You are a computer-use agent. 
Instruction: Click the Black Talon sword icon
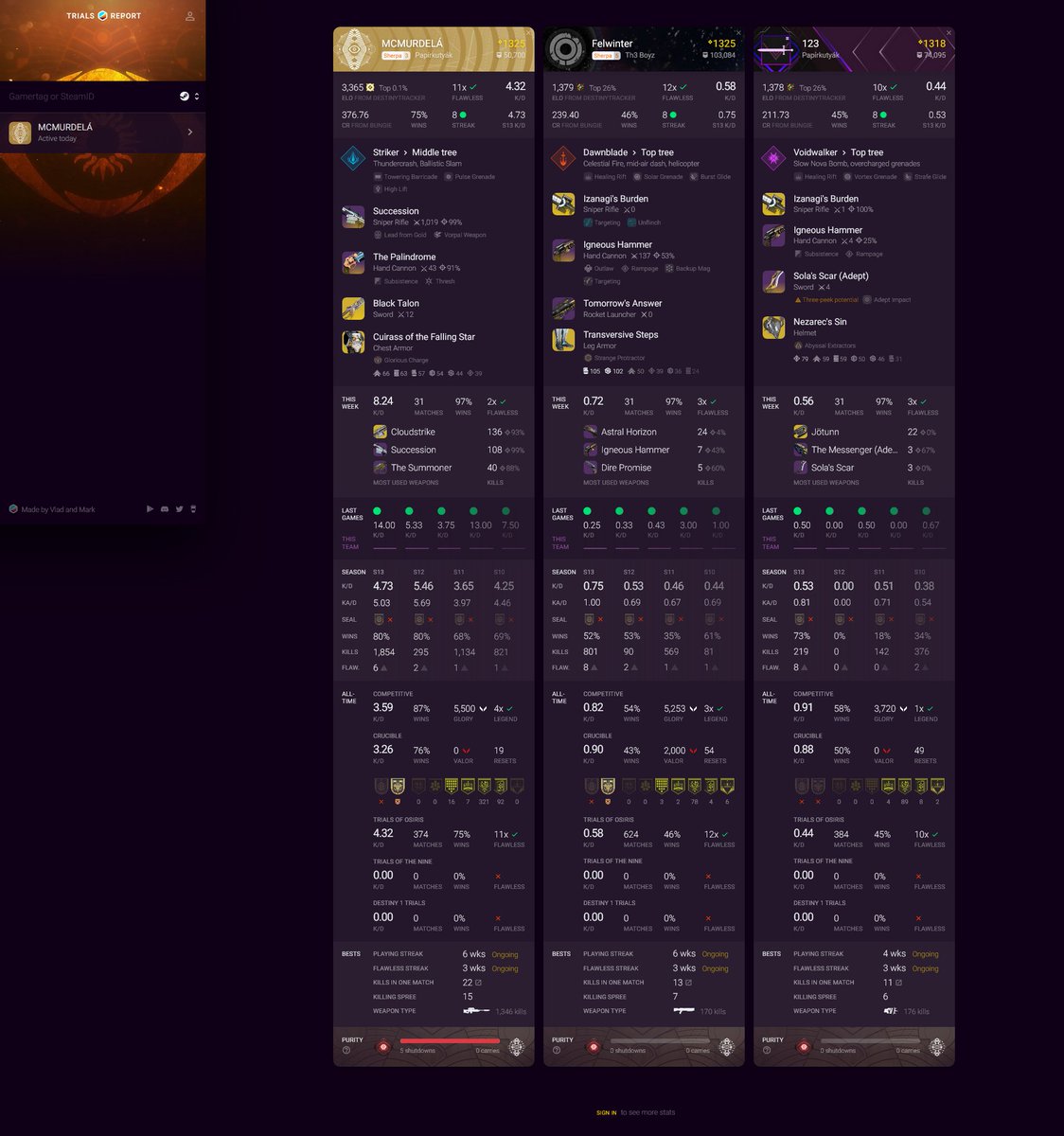coord(353,309)
